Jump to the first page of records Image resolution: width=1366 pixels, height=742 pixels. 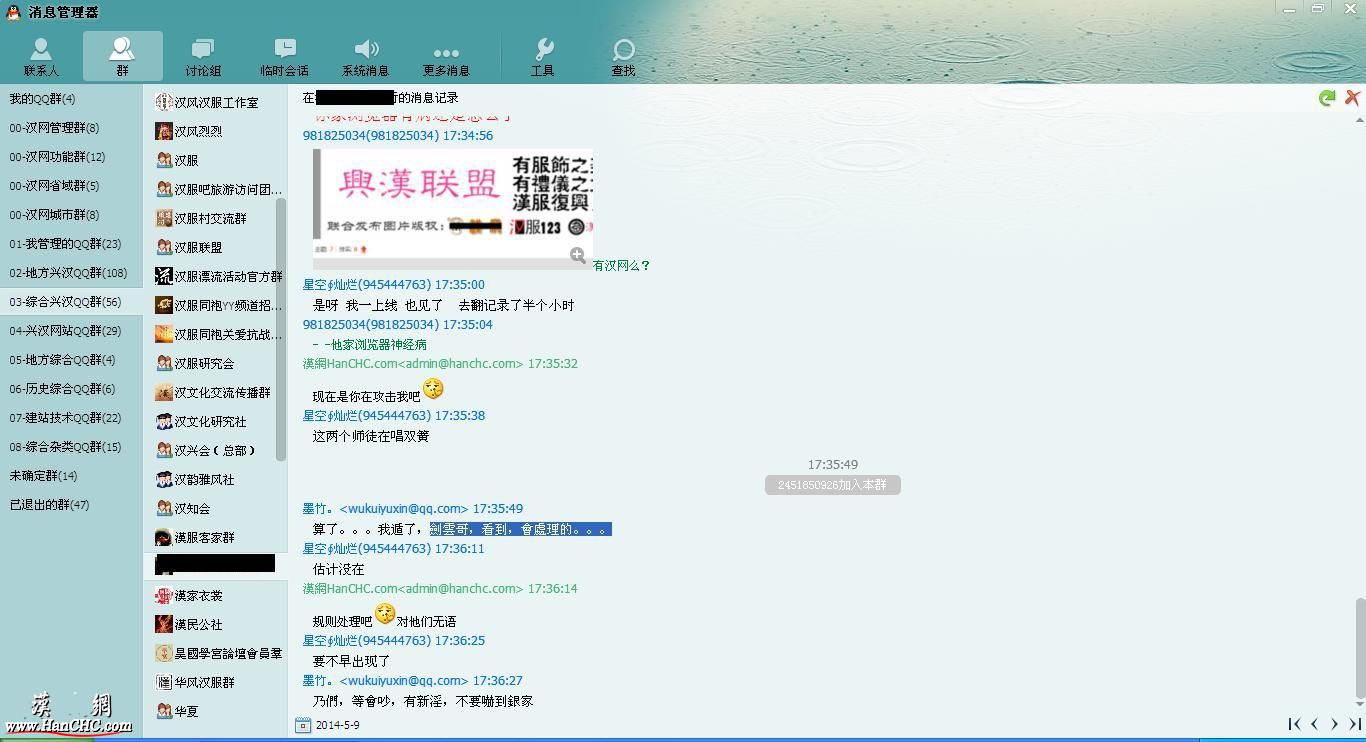click(1294, 724)
